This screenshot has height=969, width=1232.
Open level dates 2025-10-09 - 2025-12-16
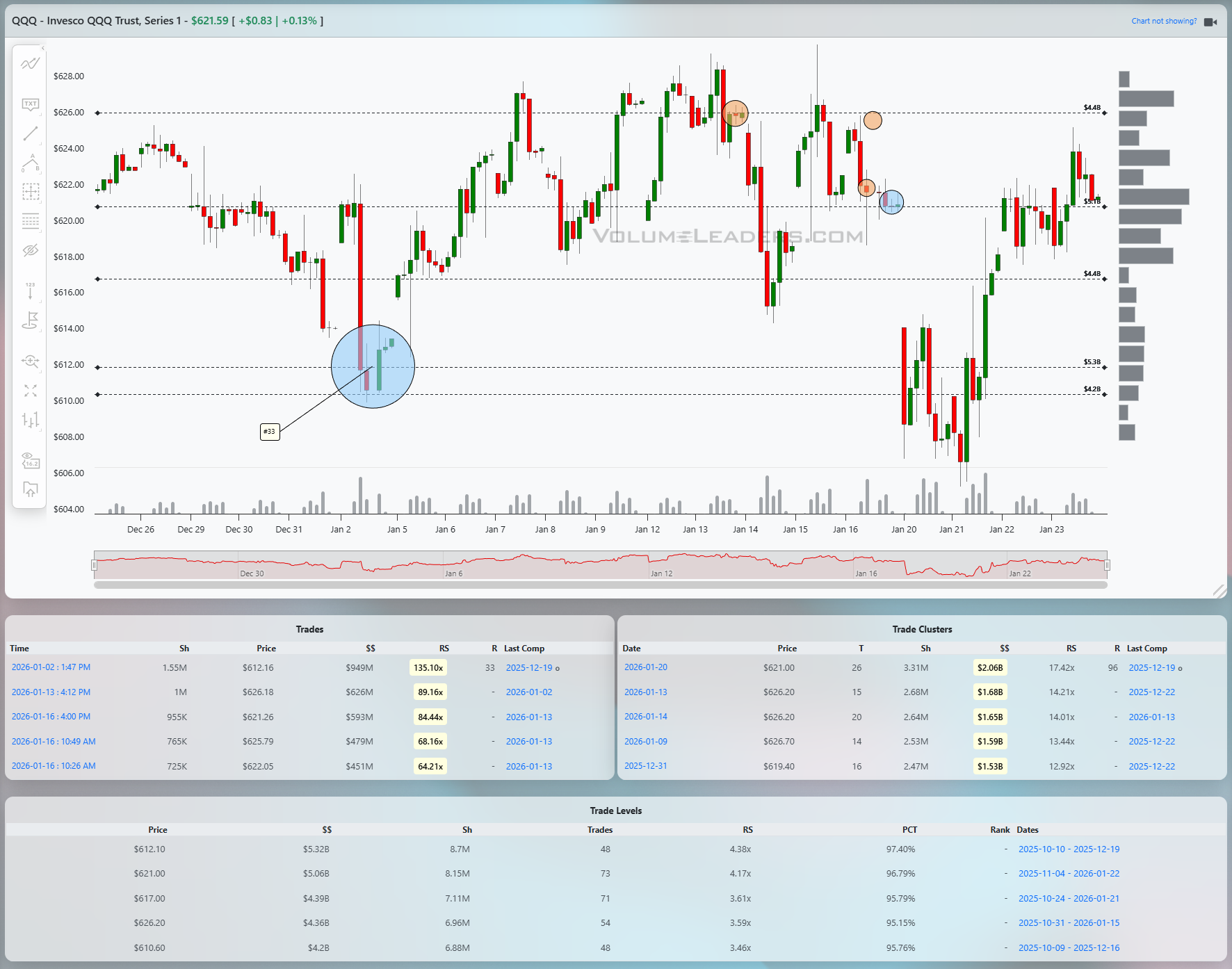(1069, 948)
